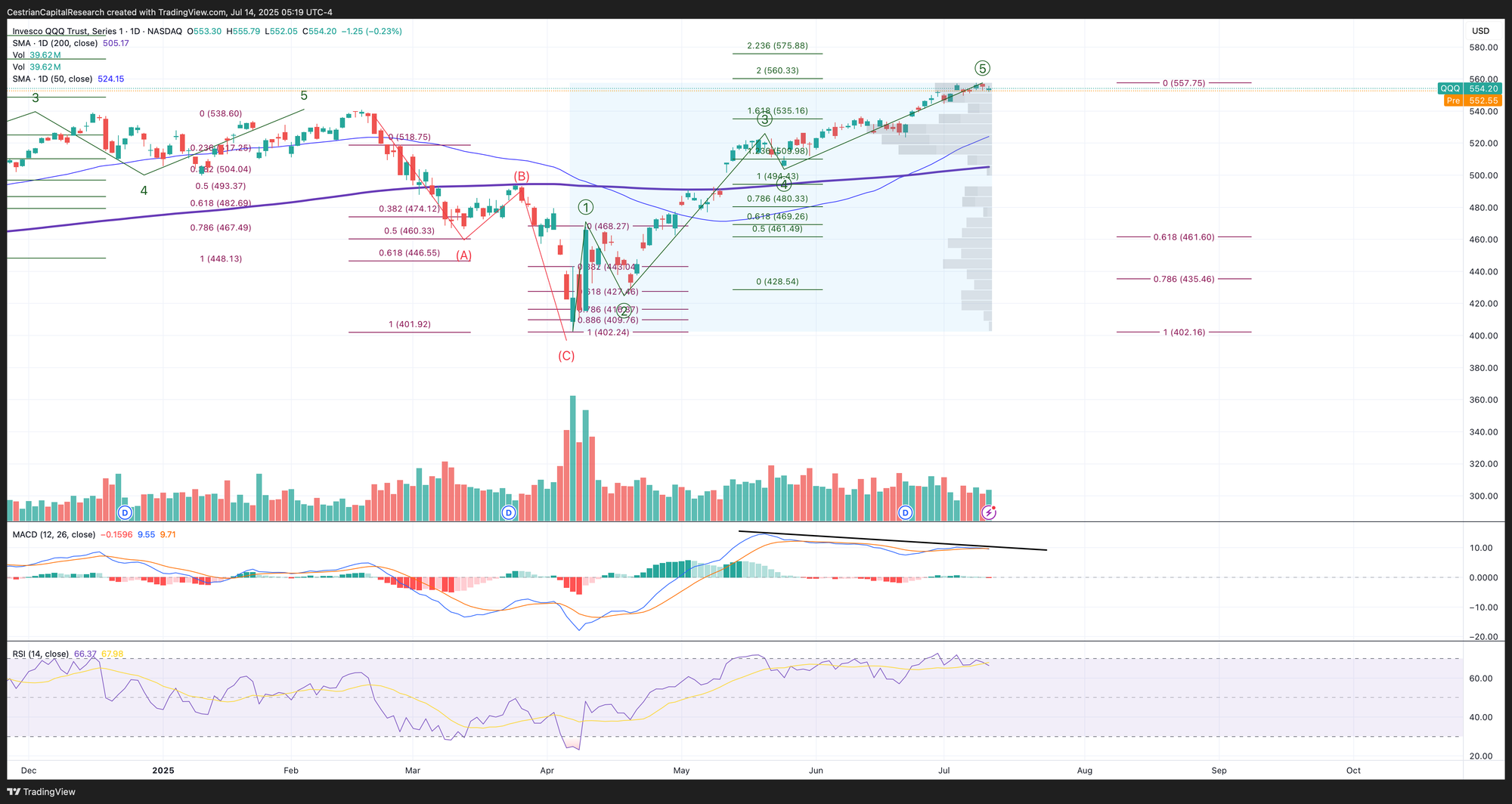Viewport: 1512px width, 804px height.
Task: Select the 20.00 RSI axis label
Action: pyautogui.click(x=1483, y=756)
